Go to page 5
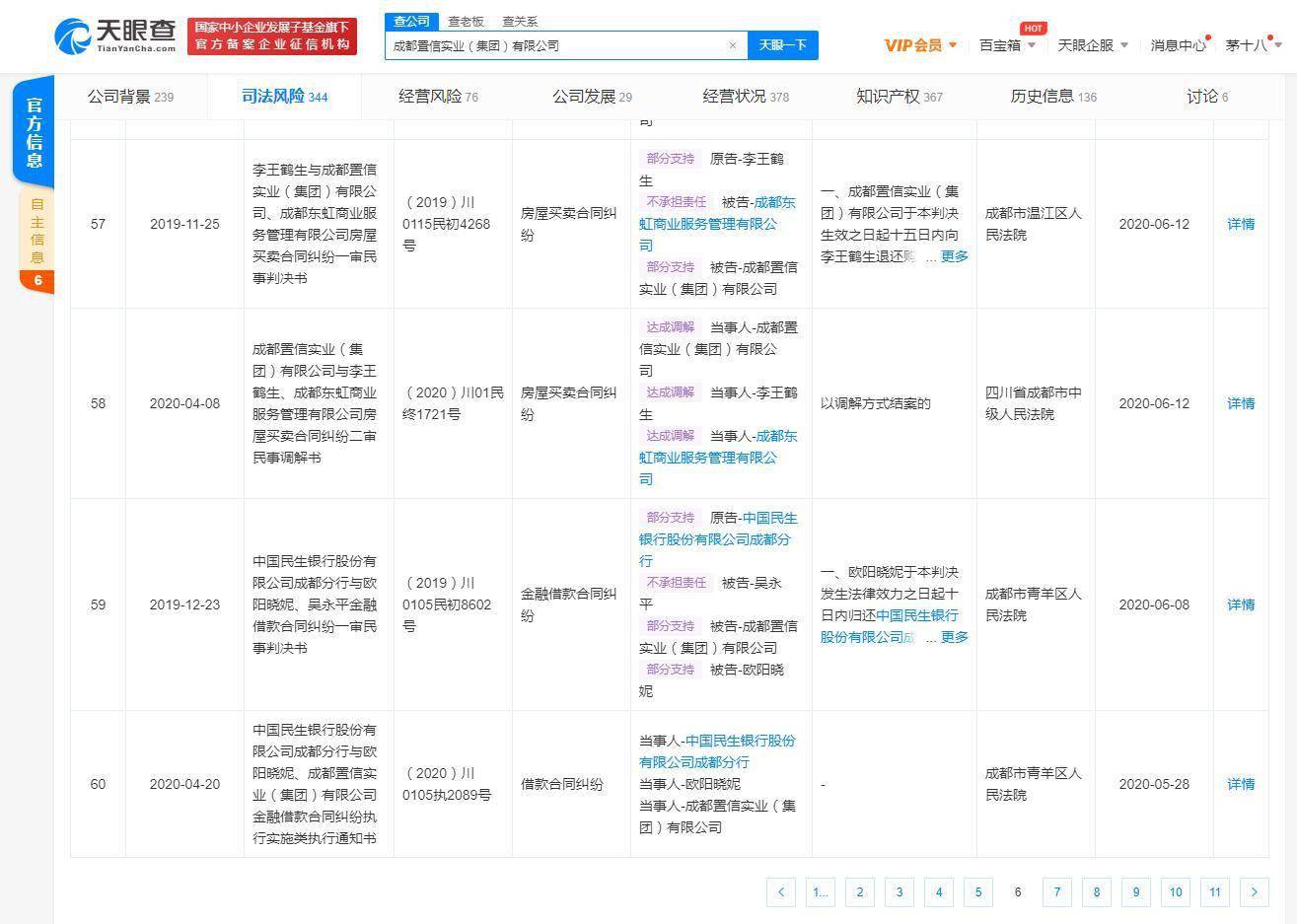 pyautogui.click(x=977, y=891)
